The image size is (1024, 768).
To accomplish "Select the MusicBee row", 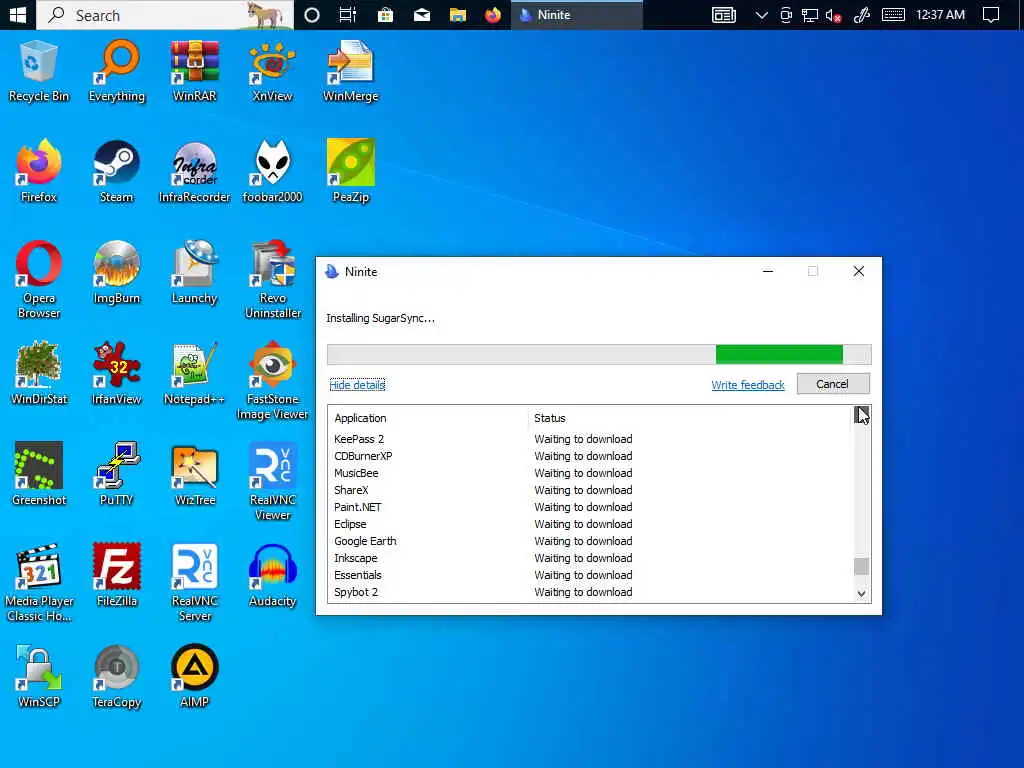I will point(590,473).
